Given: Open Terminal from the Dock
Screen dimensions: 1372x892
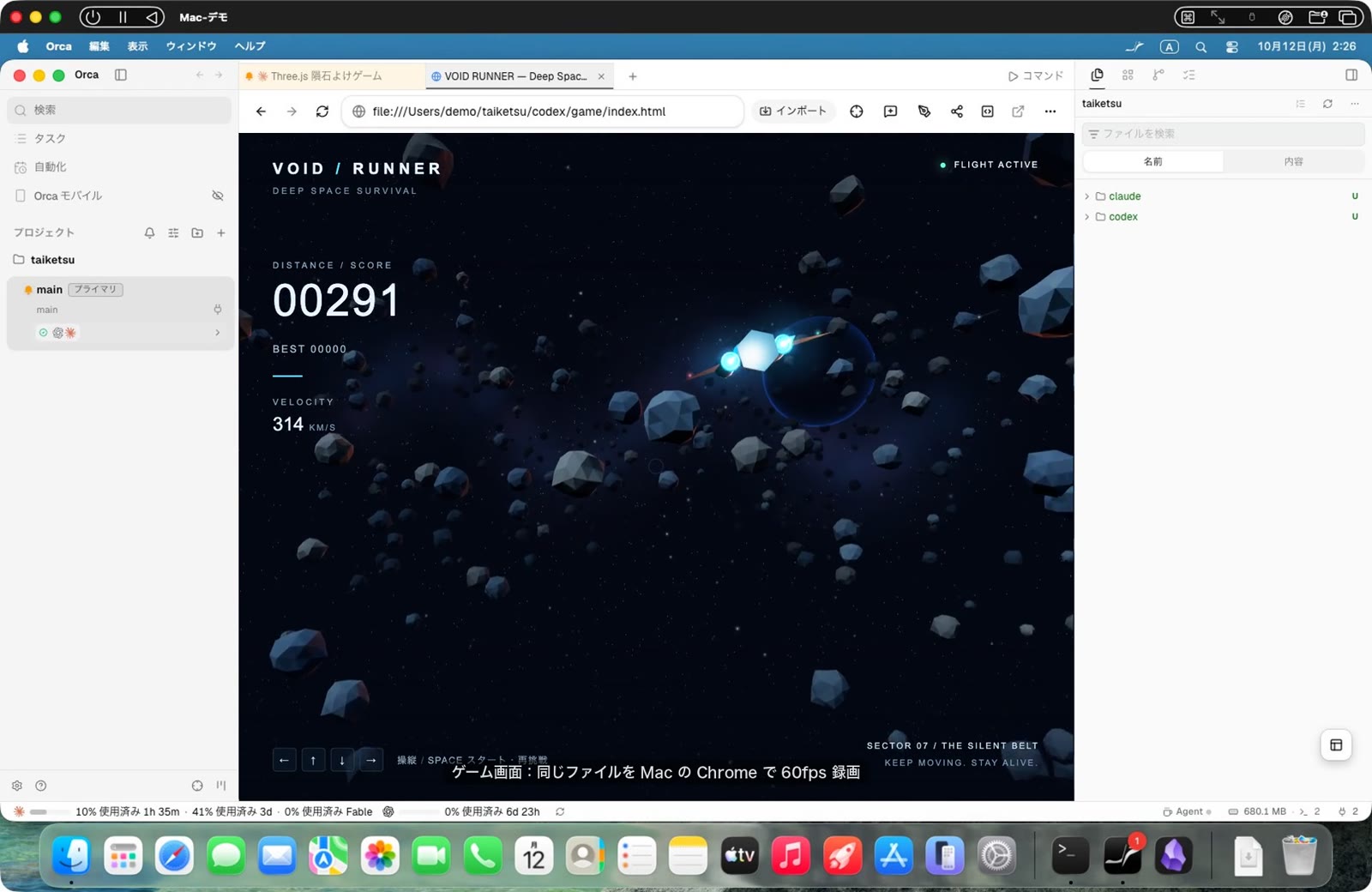Looking at the screenshot, I should pyautogui.click(x=1070, y=855).
